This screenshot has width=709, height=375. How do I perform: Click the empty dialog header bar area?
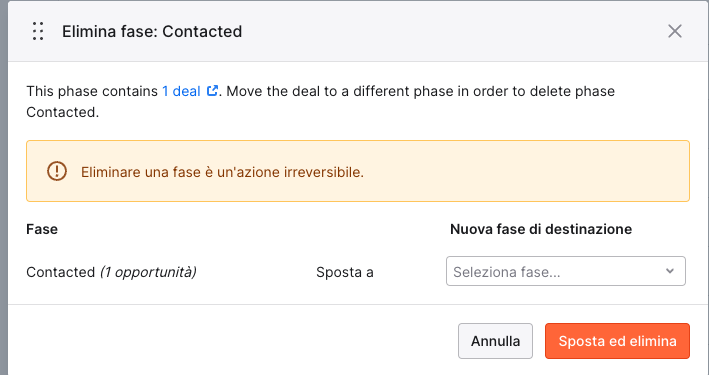[452, 31]
